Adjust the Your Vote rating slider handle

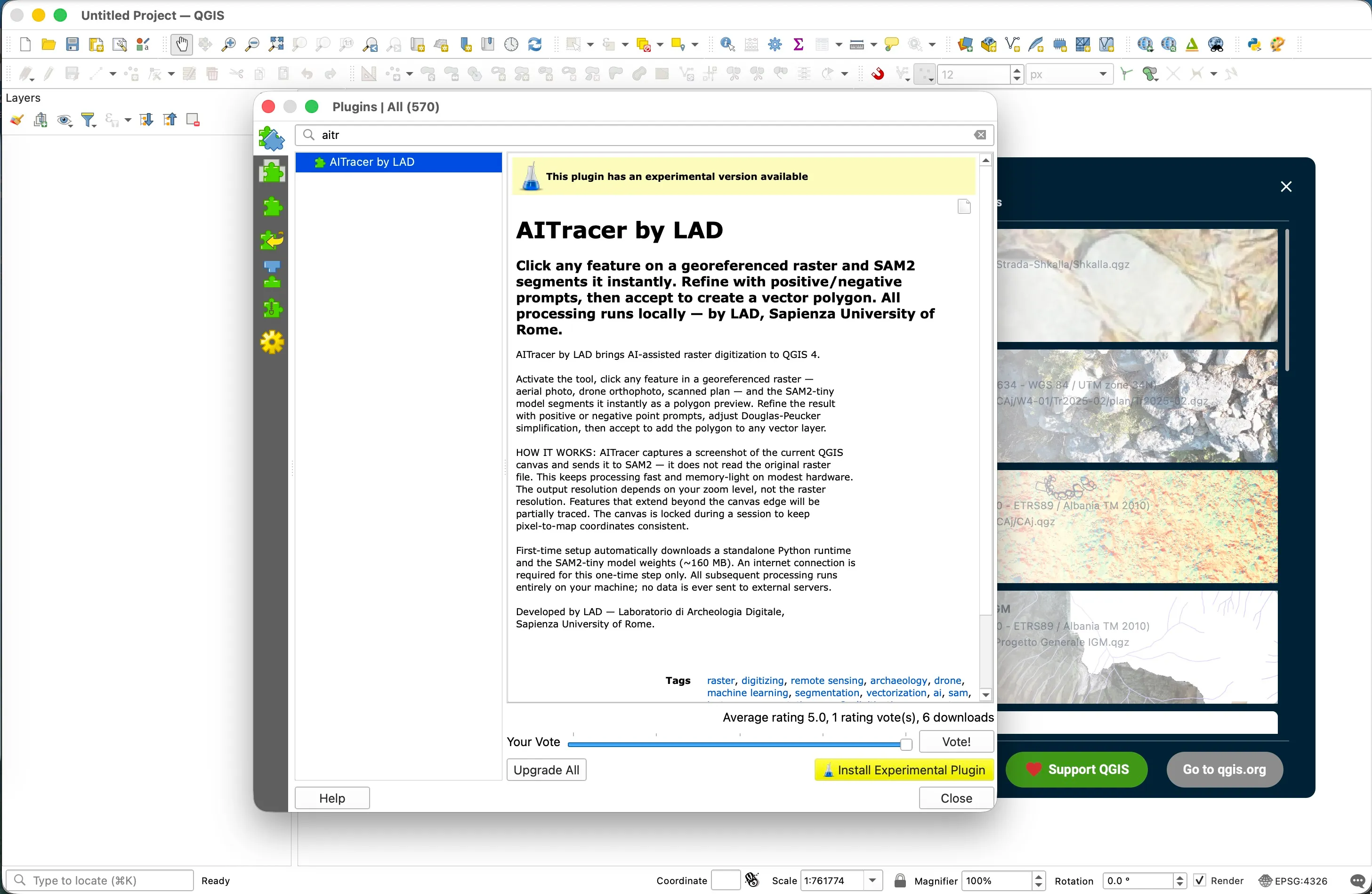point(906,745)
